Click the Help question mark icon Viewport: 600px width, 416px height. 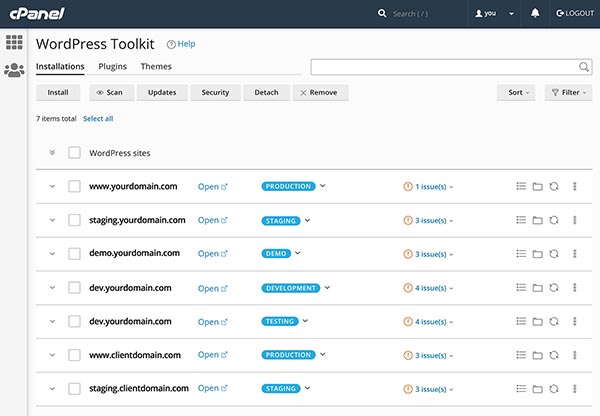[x=171, y=44]
